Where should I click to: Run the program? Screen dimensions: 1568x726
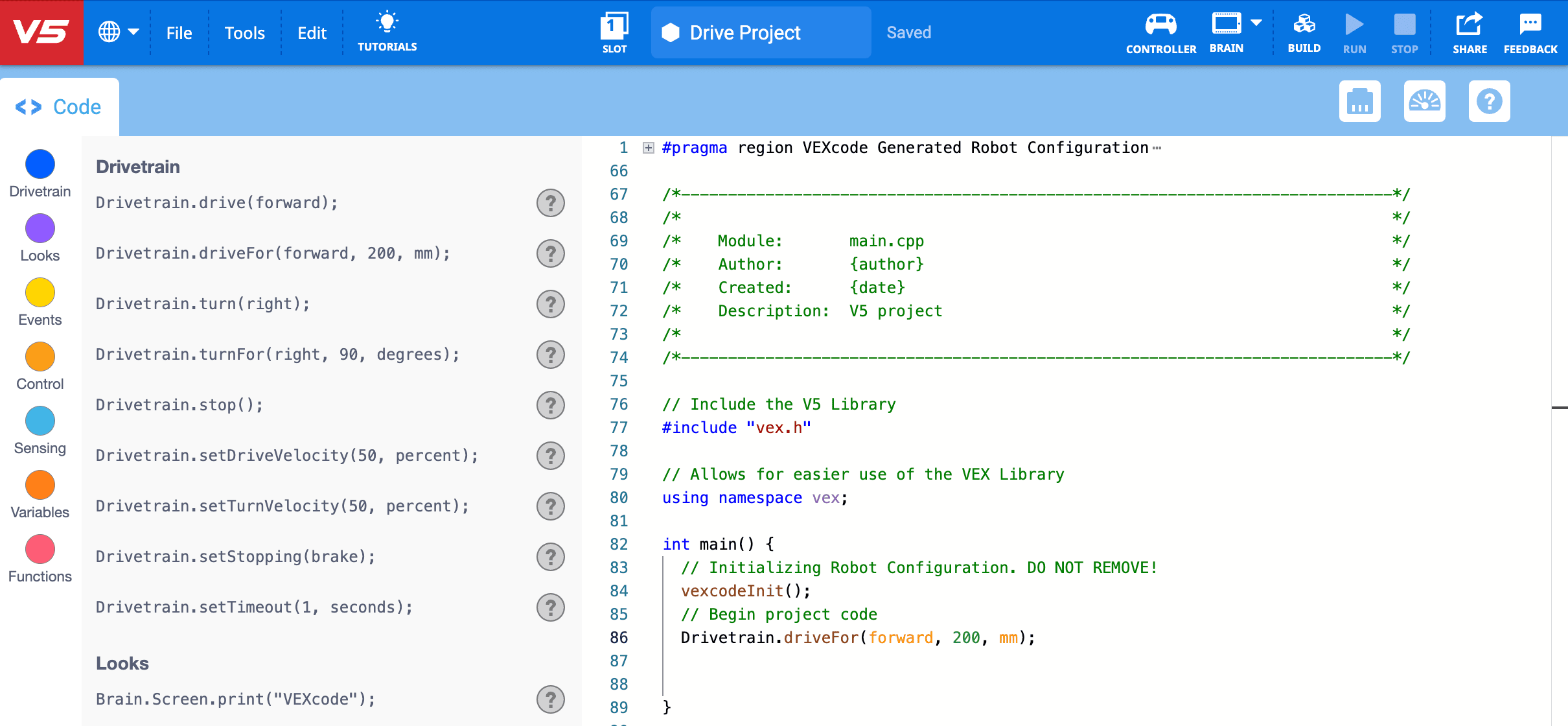1354,30
